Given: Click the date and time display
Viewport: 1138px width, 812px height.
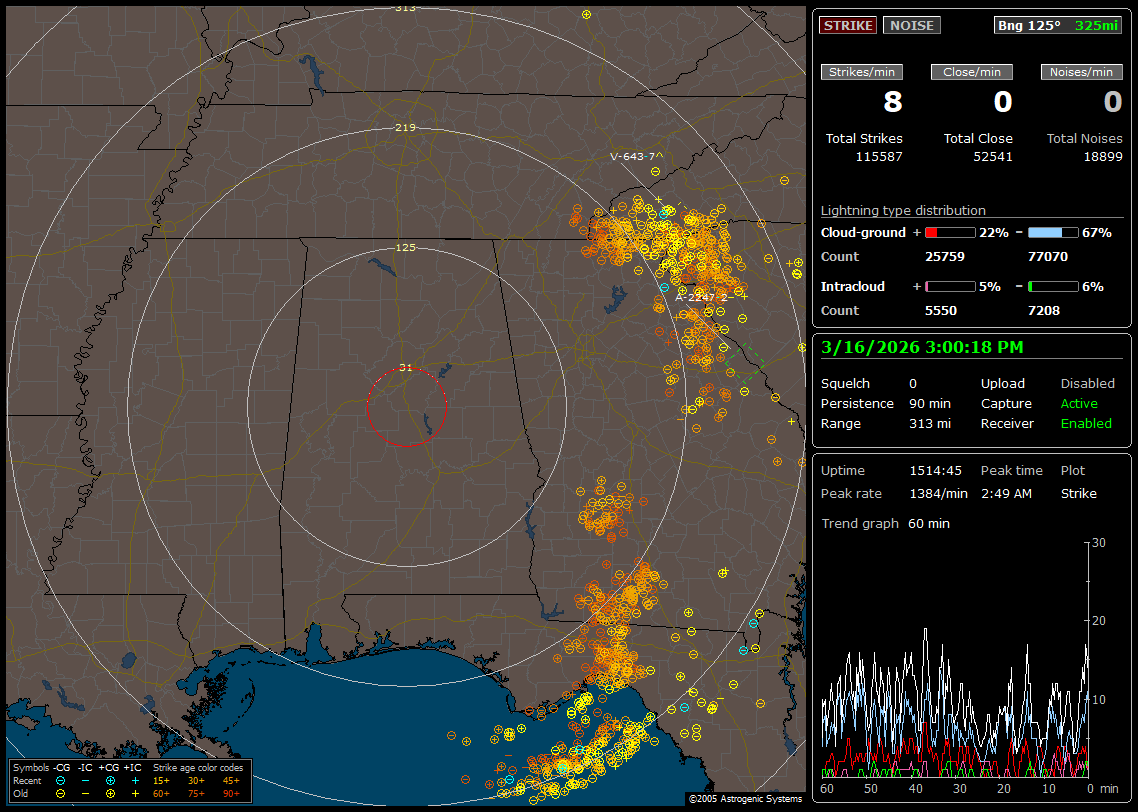Looking at the screenshot, I should [x=920, y=347].
